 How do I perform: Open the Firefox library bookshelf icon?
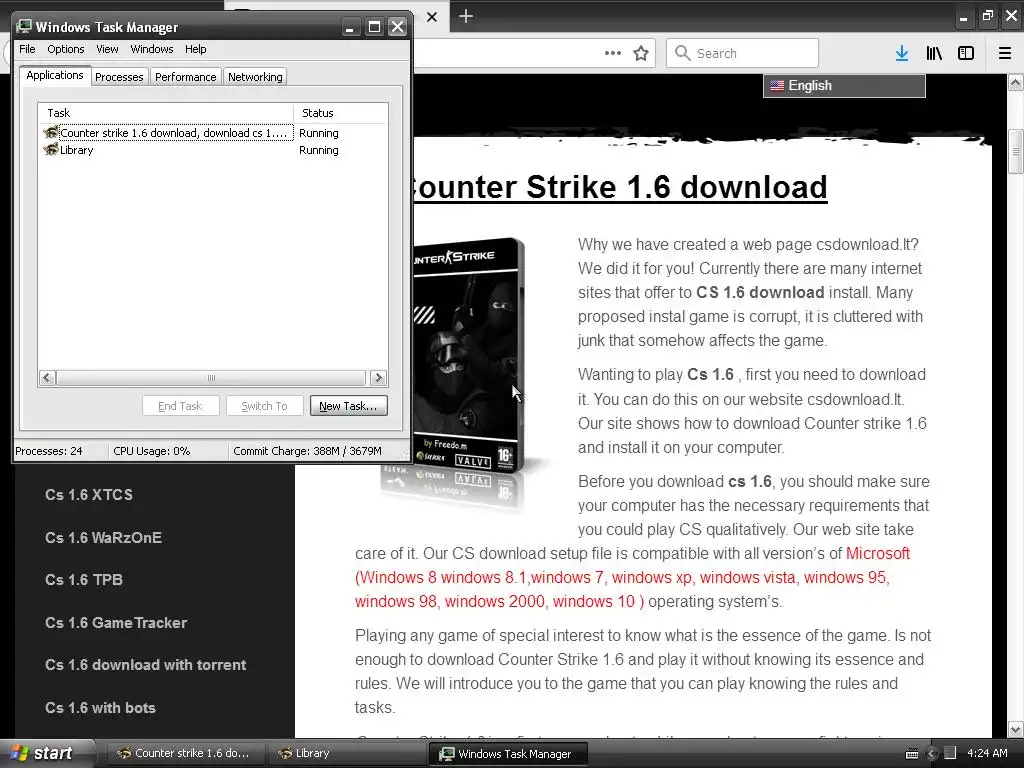click(934, 54)
